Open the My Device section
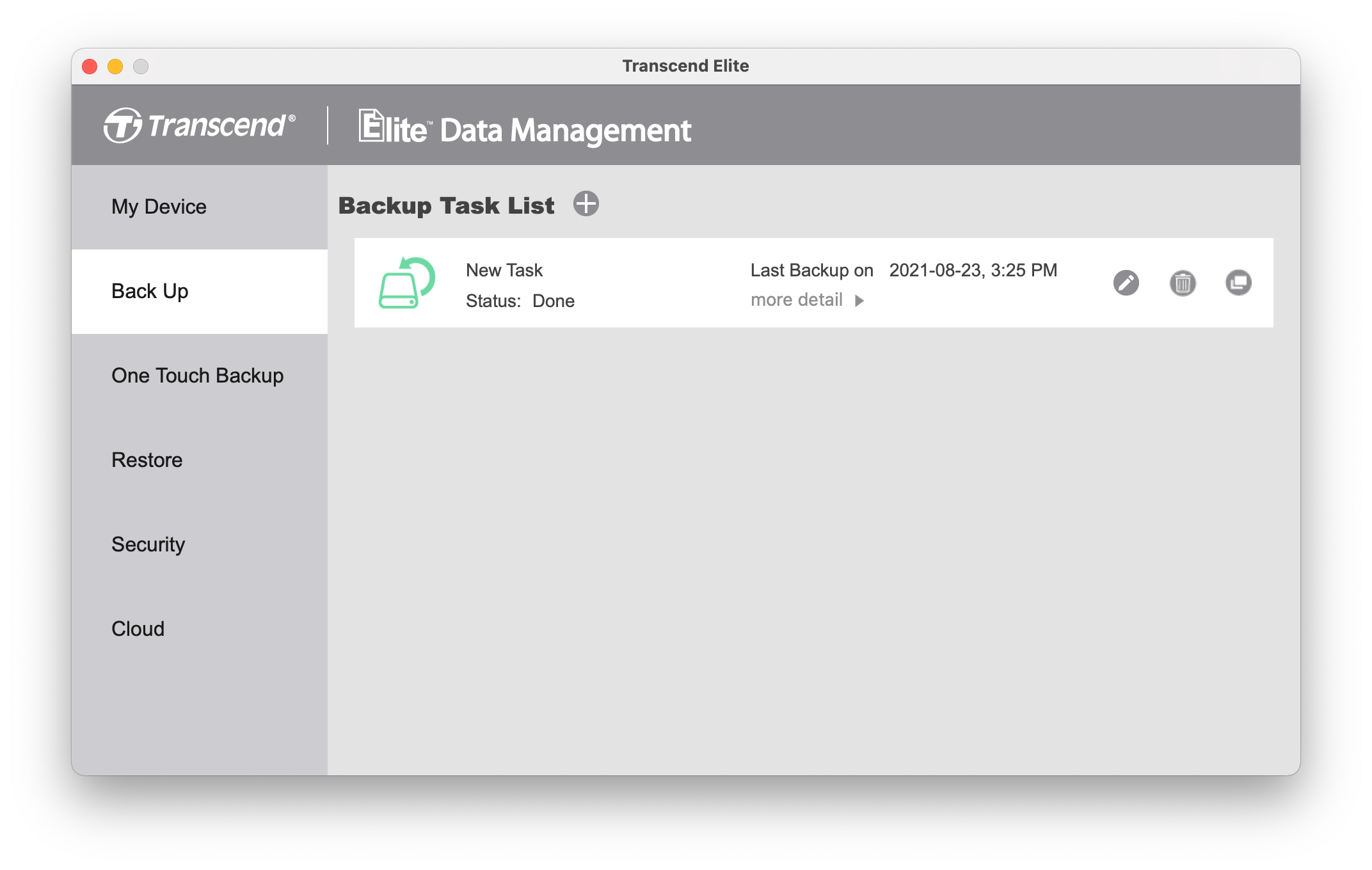The height and width of the screenshot is (870, 1372). point(200,207)
